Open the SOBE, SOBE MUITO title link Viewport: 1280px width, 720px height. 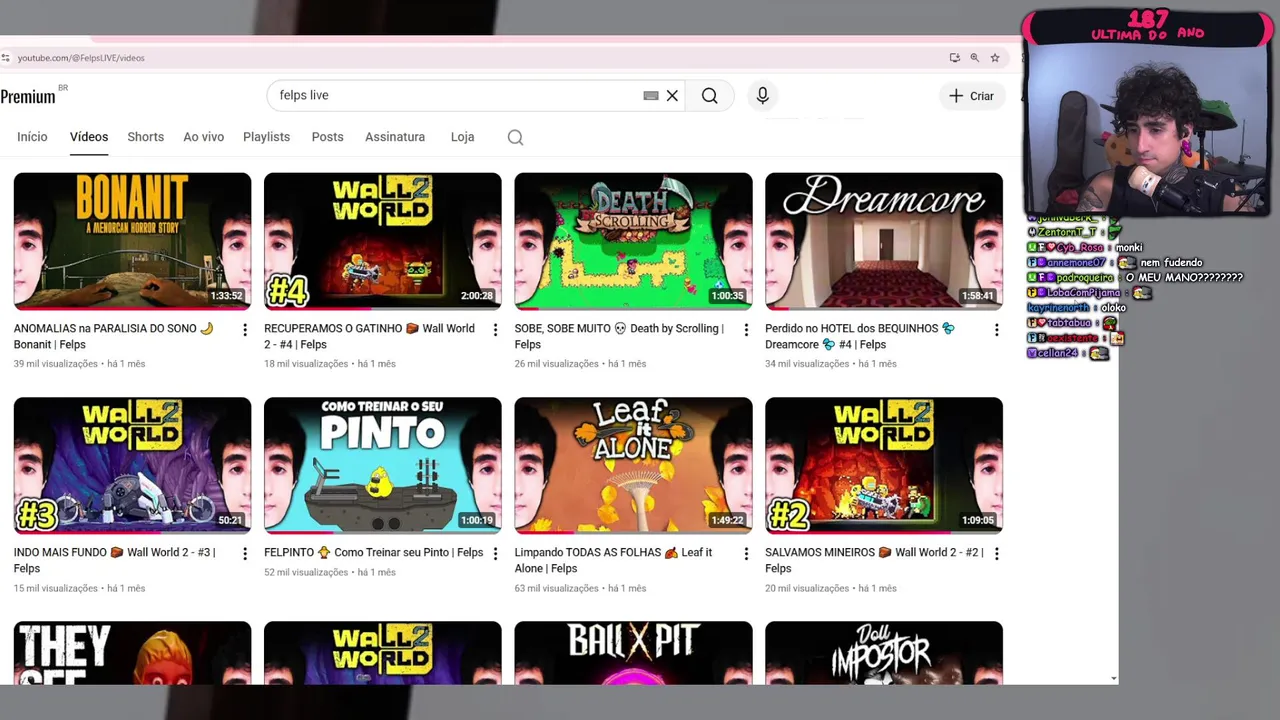click(x=619, y=336)
